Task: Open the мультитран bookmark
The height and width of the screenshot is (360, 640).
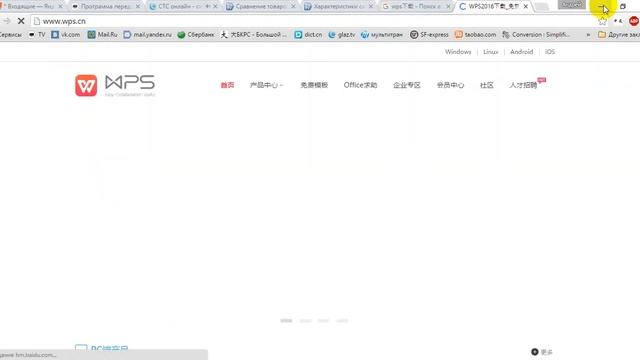Action: (382, 35)
